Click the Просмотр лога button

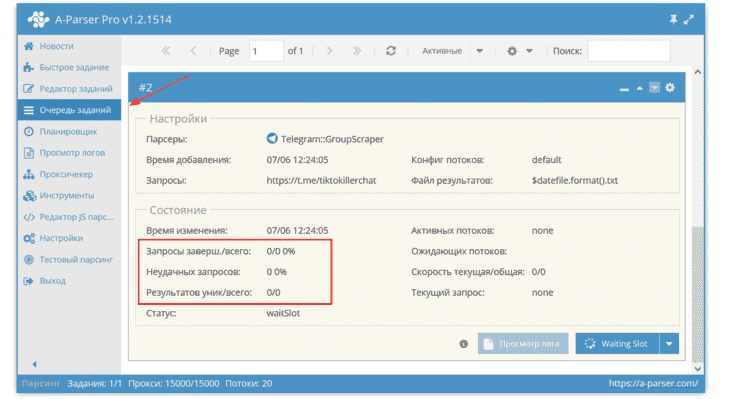[523, 344]
